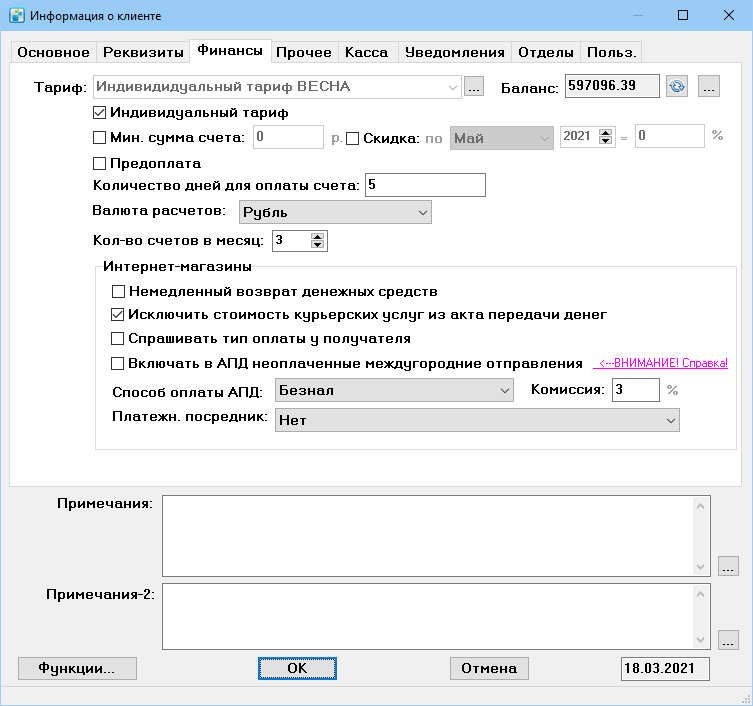Click into the Примечания-2 text area
The width and height of the screenshot is (753, 706).
coord(427,617)
